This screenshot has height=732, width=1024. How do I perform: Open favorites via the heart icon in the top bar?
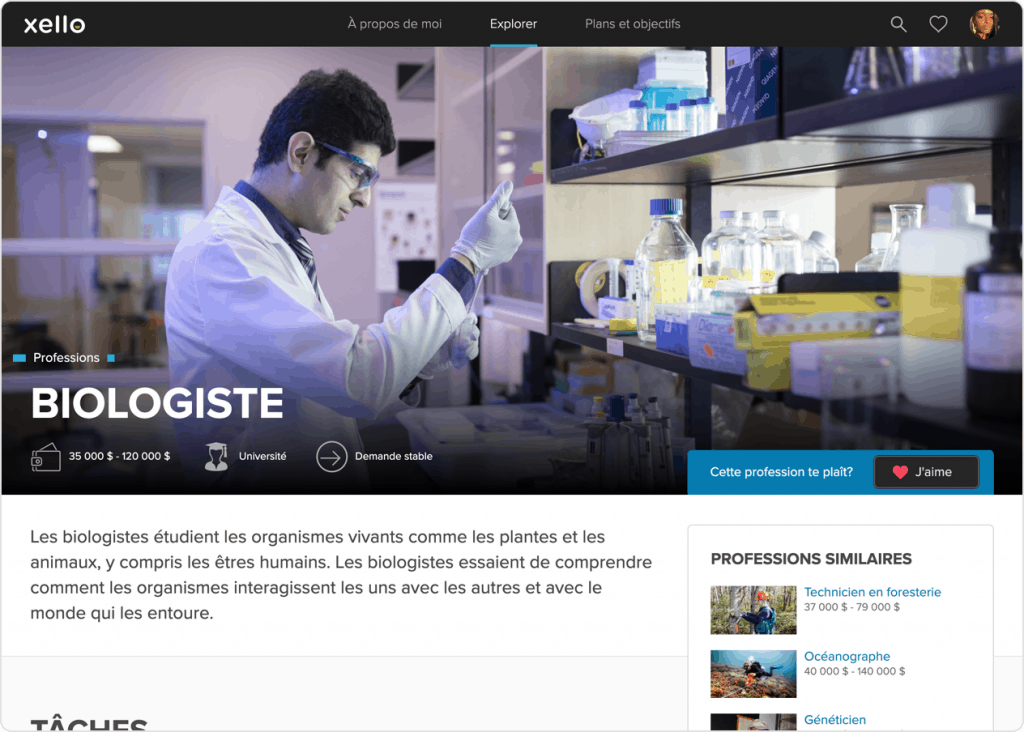[x=938, y=24]
